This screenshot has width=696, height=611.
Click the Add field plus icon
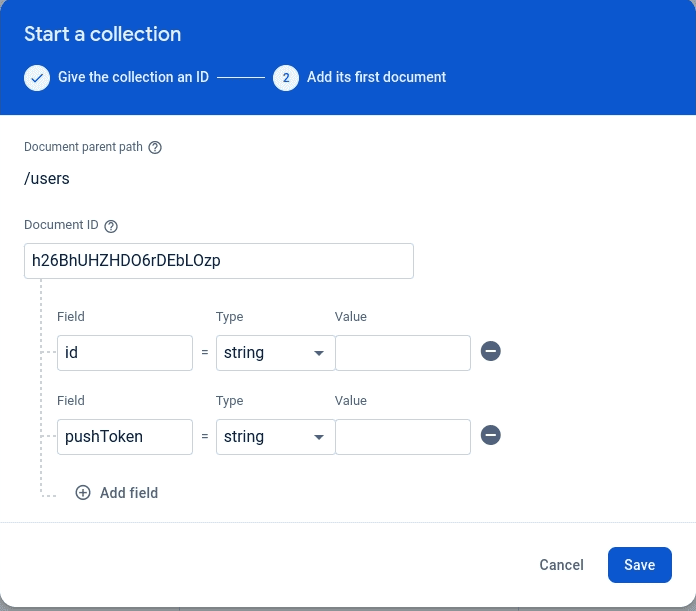[x=83, y=493]
